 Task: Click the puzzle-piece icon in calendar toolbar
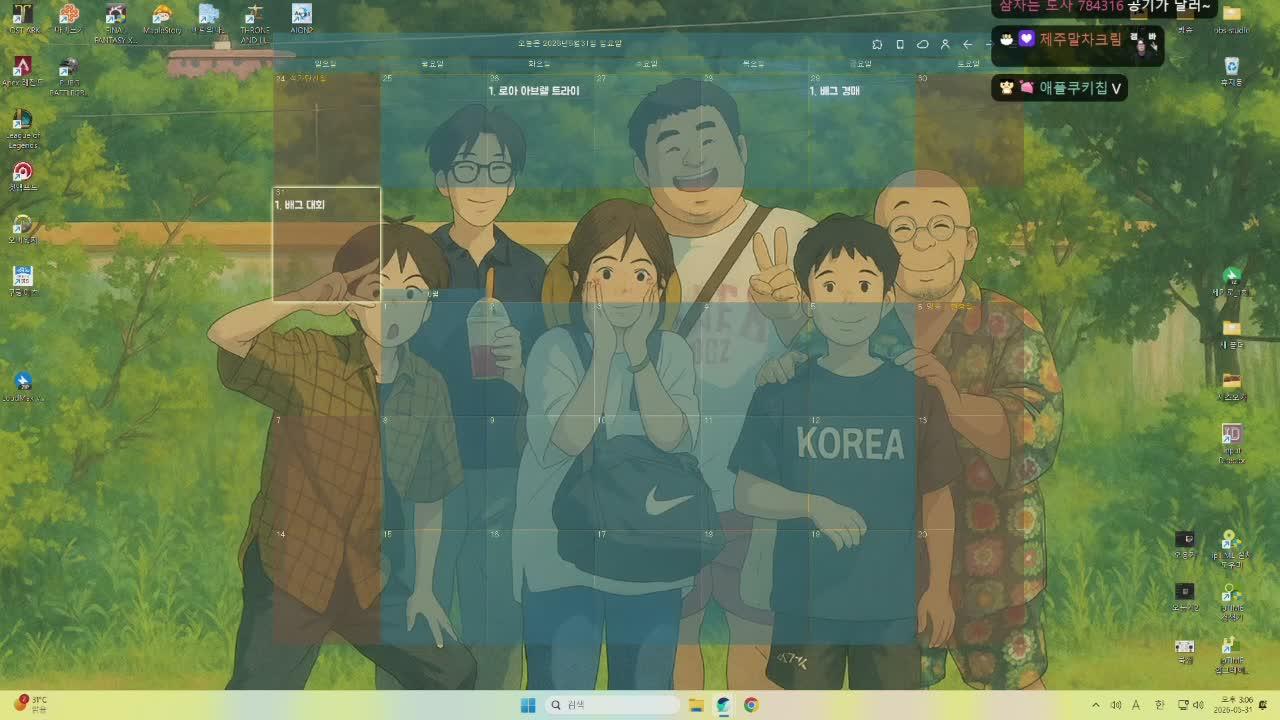877,44
